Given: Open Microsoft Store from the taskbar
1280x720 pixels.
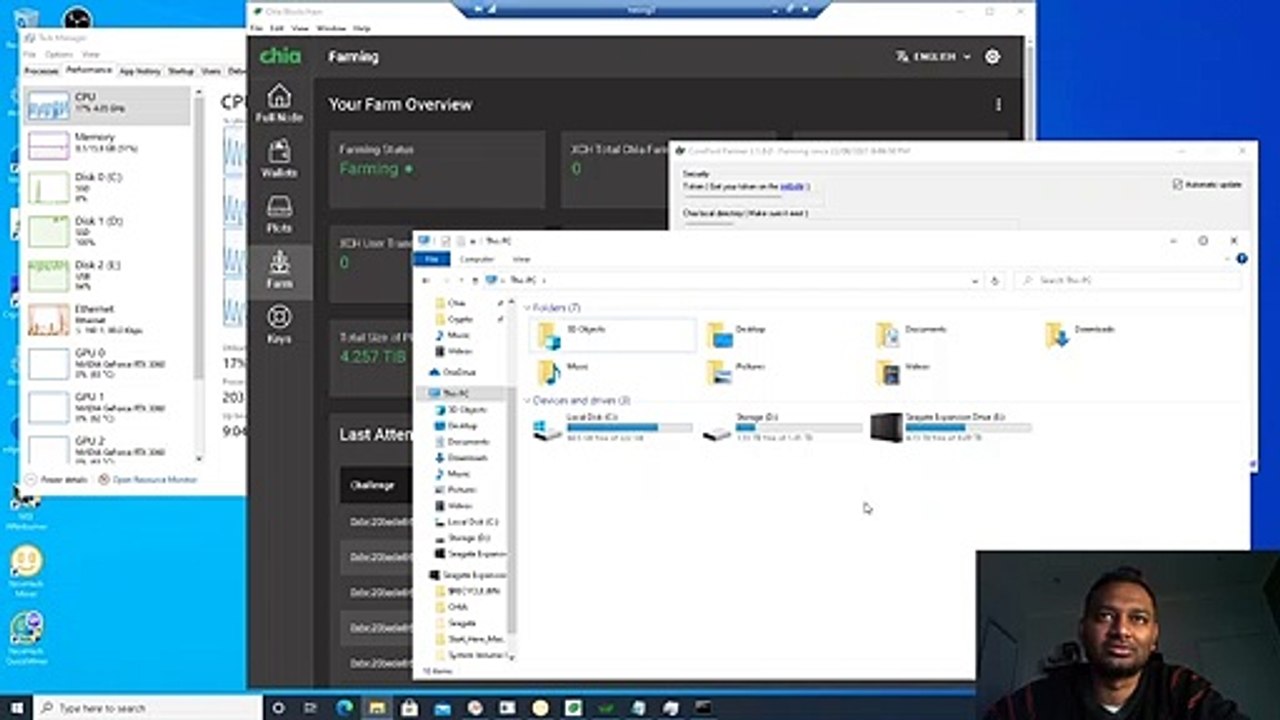Looking at the screenshot, I should (410, 708).
